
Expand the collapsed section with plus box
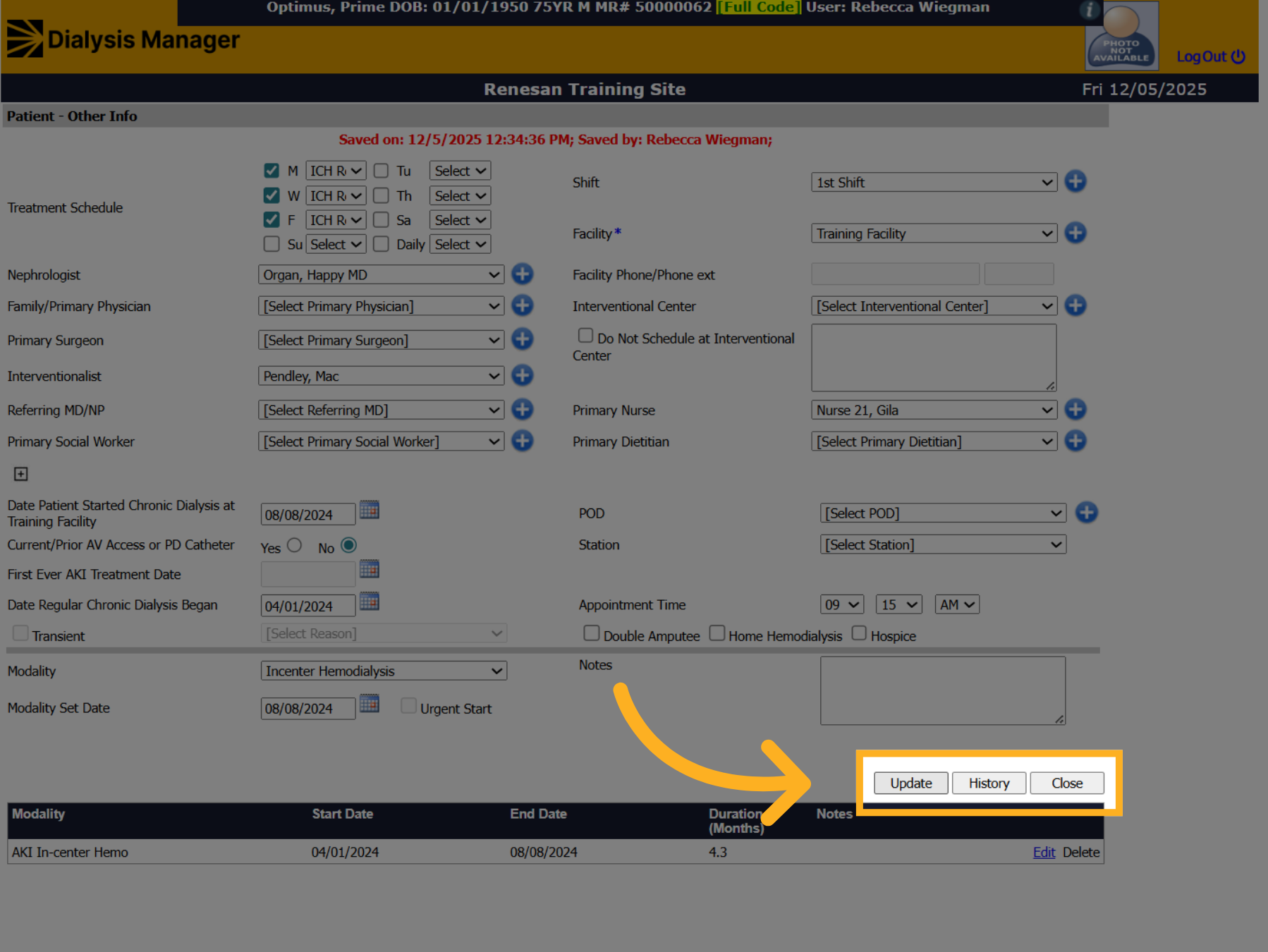point(21,474)
